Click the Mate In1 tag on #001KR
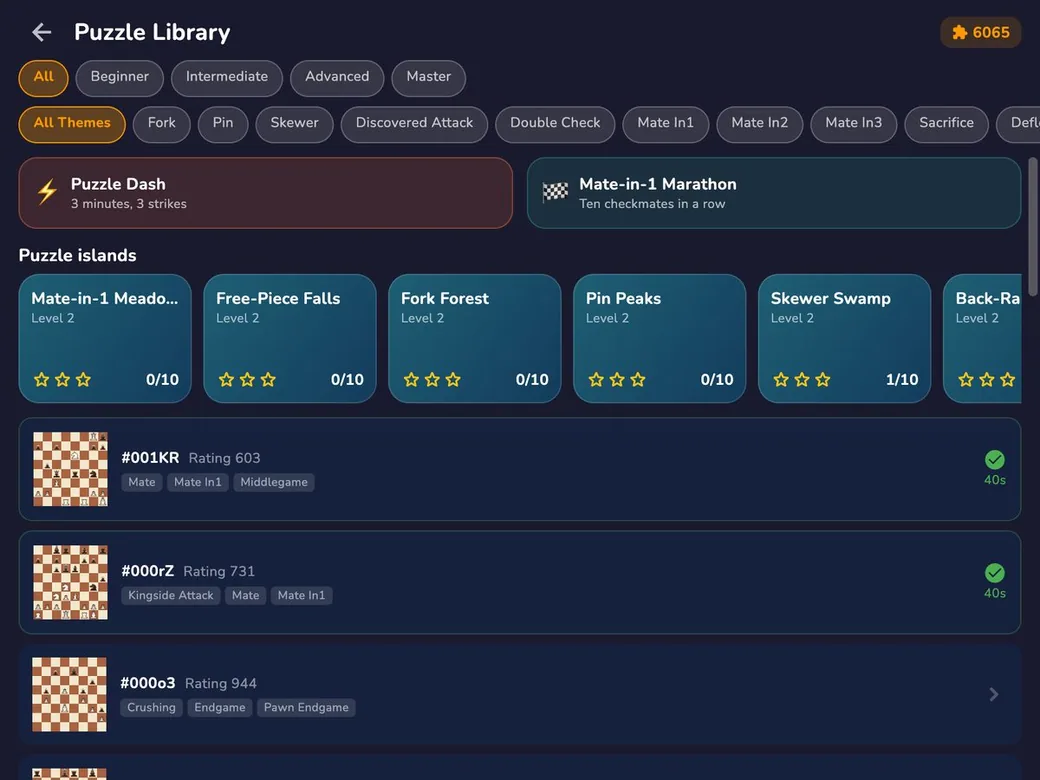Image resolution: width=1040 pixels, height=780 pixels. [198, 482]
